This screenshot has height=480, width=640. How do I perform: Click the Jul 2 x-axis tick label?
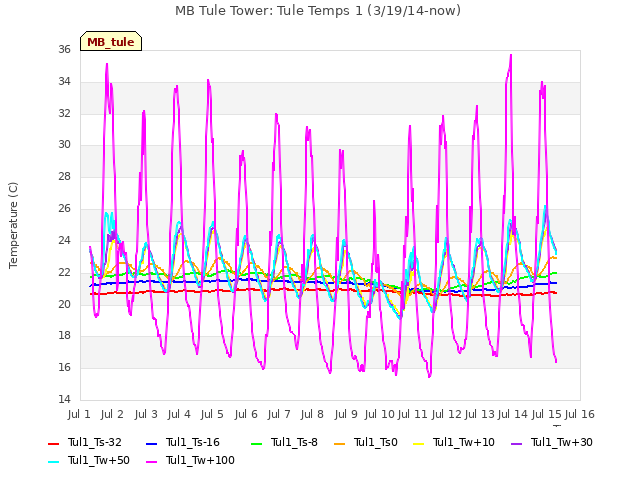pos(112,414)
